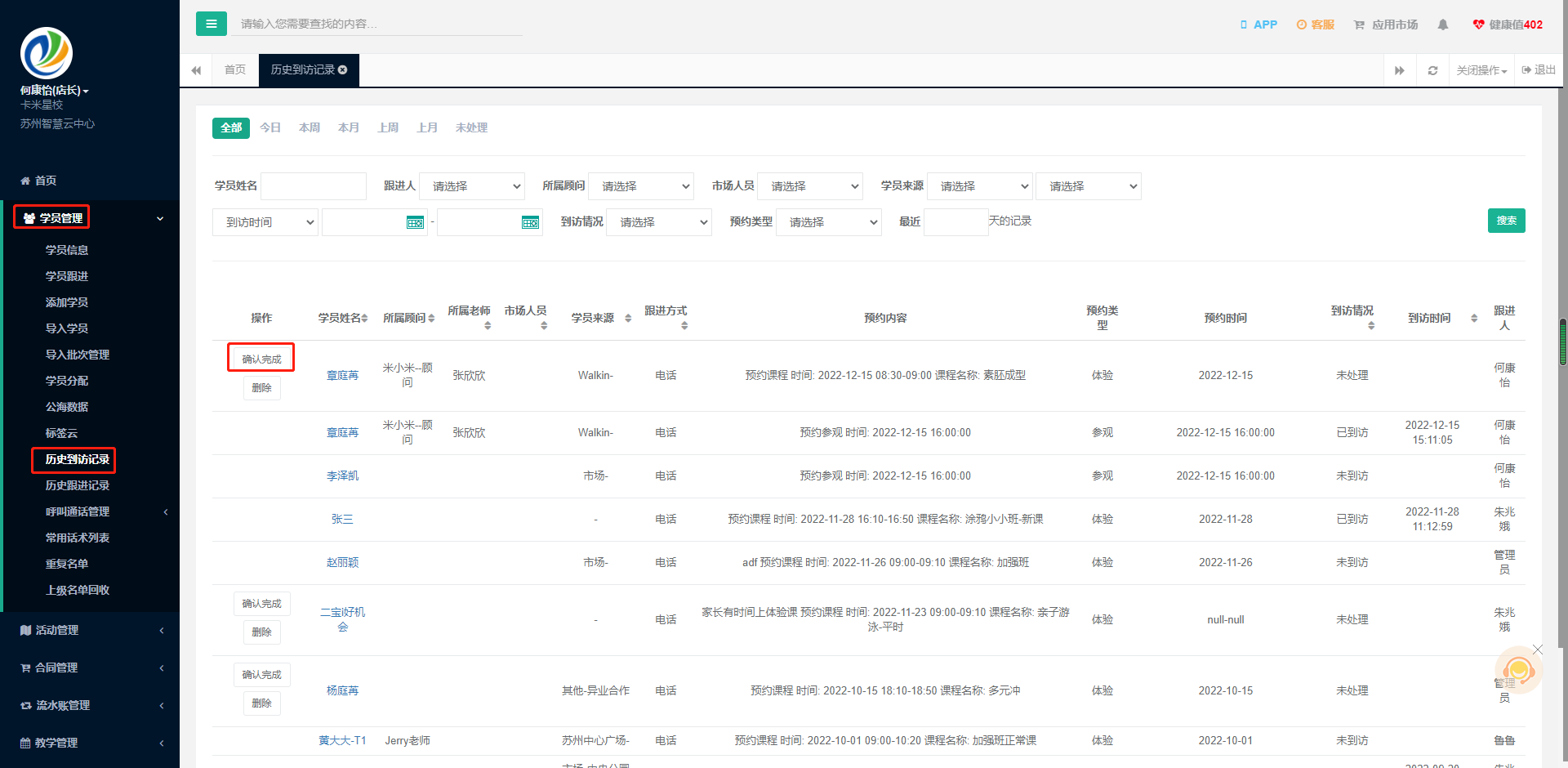Open 客服 customer service

[1316, 25]
